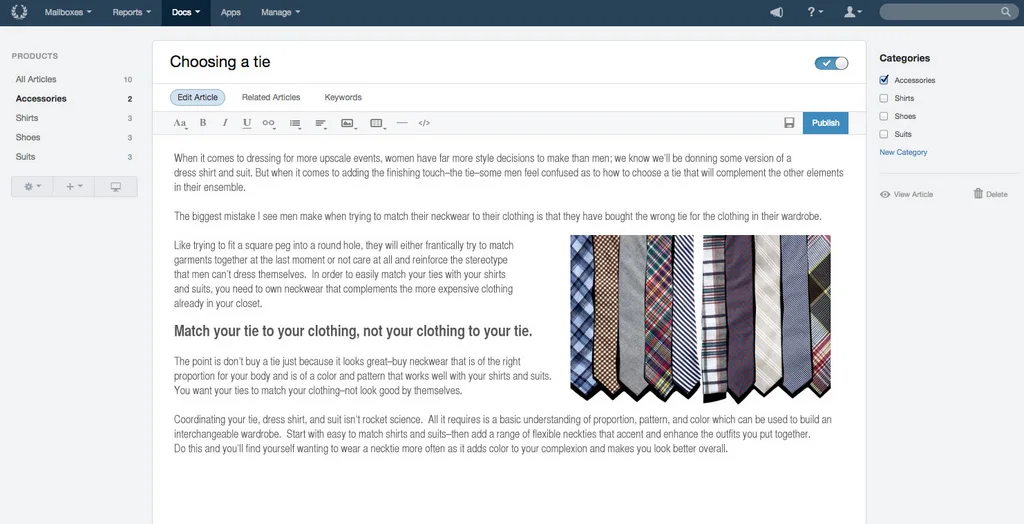Select Shoes in the sidebar
The width and height of the screenshot is (1024, 524).
click(74, 137)
